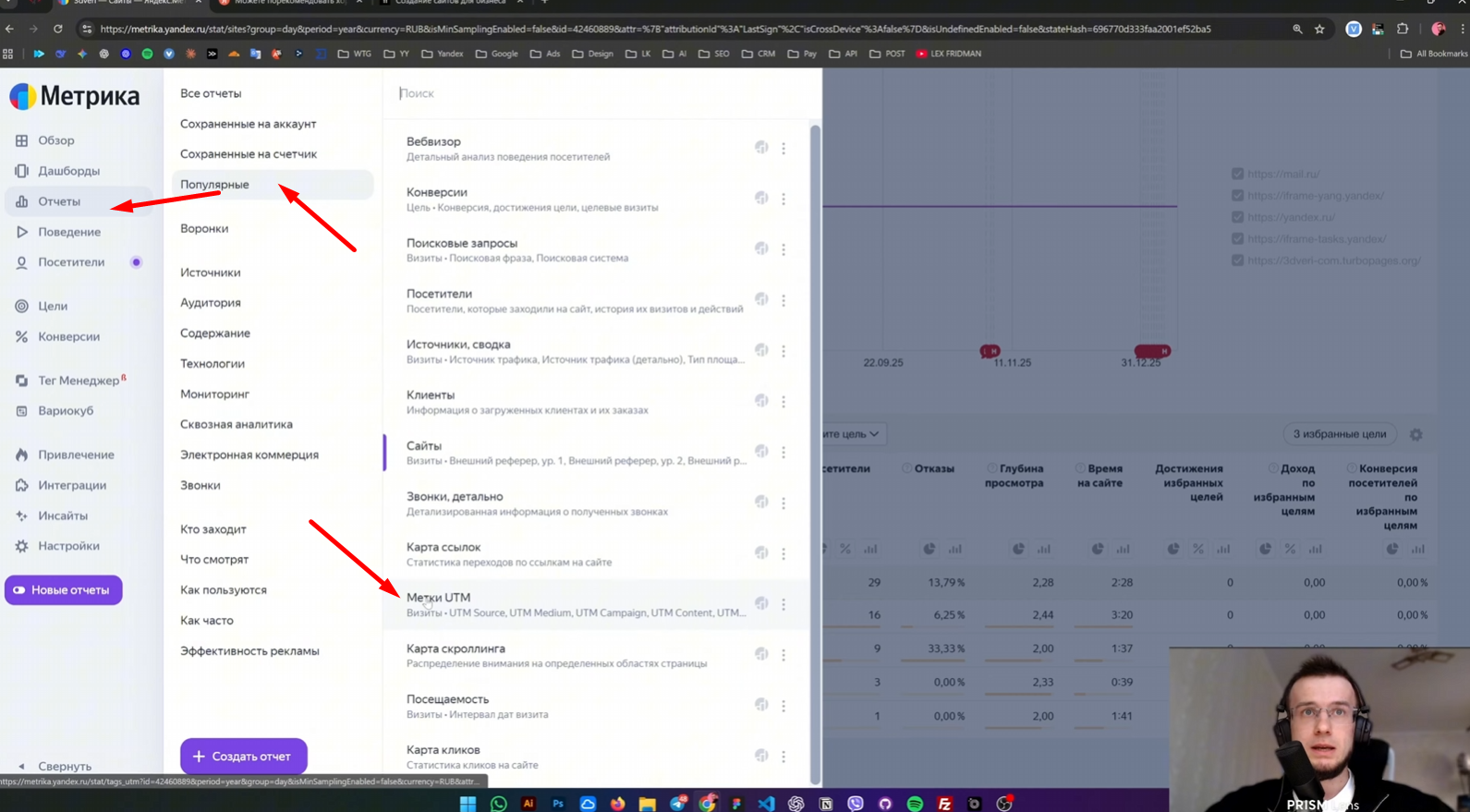Screen dimensions: 1470x812
Task: Click the 3 избранные цели button
Action: coord(1339,434)
